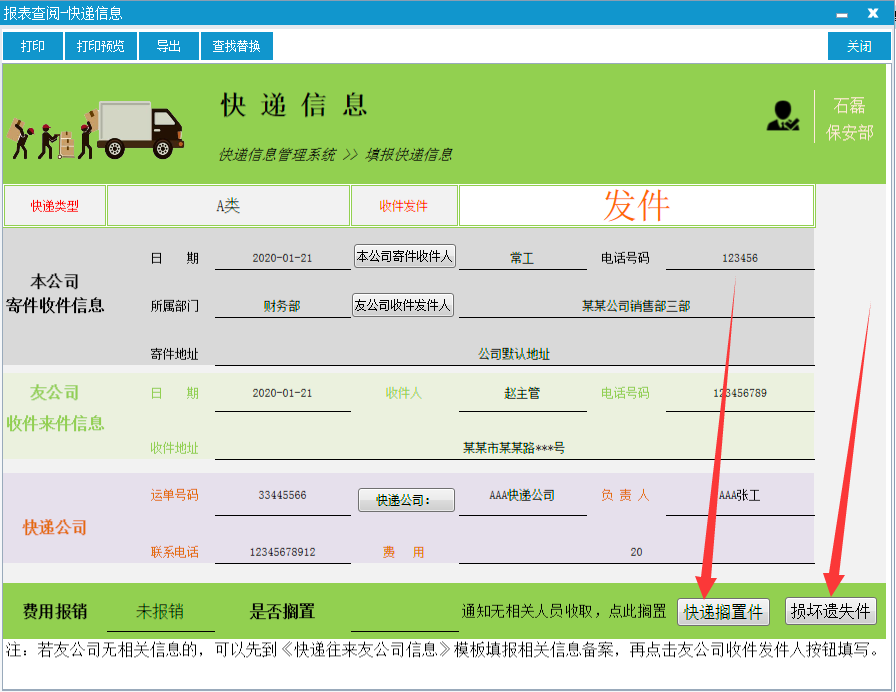
Task: Select AAA张工 responsible person field
Action: point(740,495)
